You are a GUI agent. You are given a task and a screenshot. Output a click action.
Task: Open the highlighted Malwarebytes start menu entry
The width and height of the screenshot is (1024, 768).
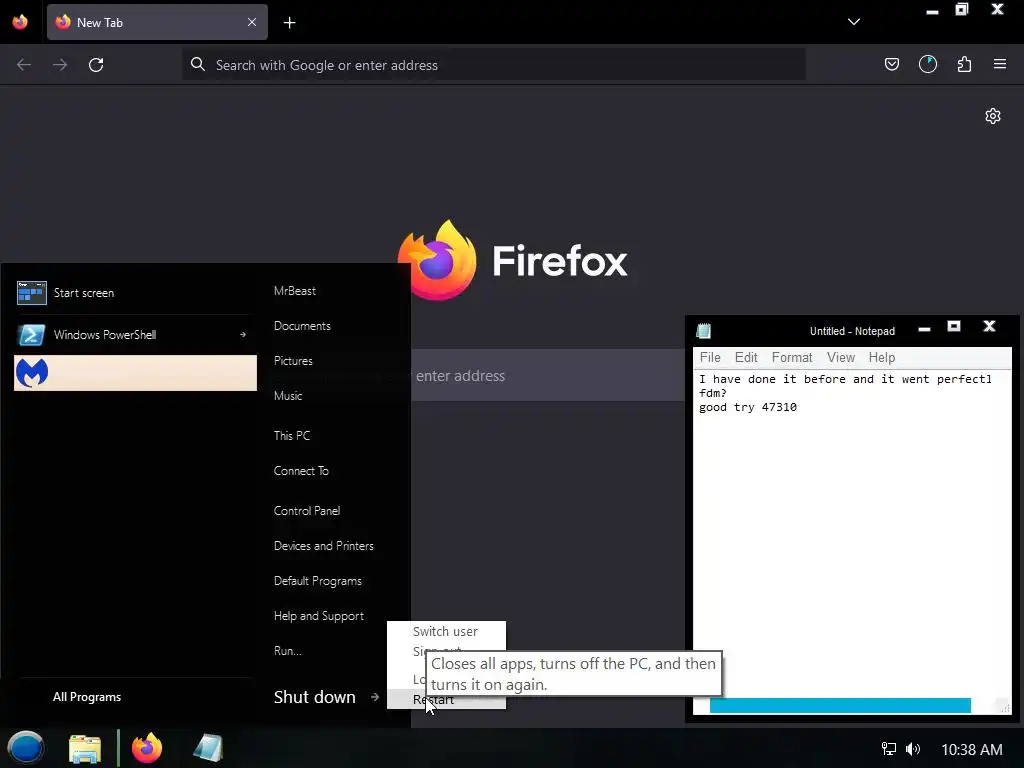click(135, 373)
